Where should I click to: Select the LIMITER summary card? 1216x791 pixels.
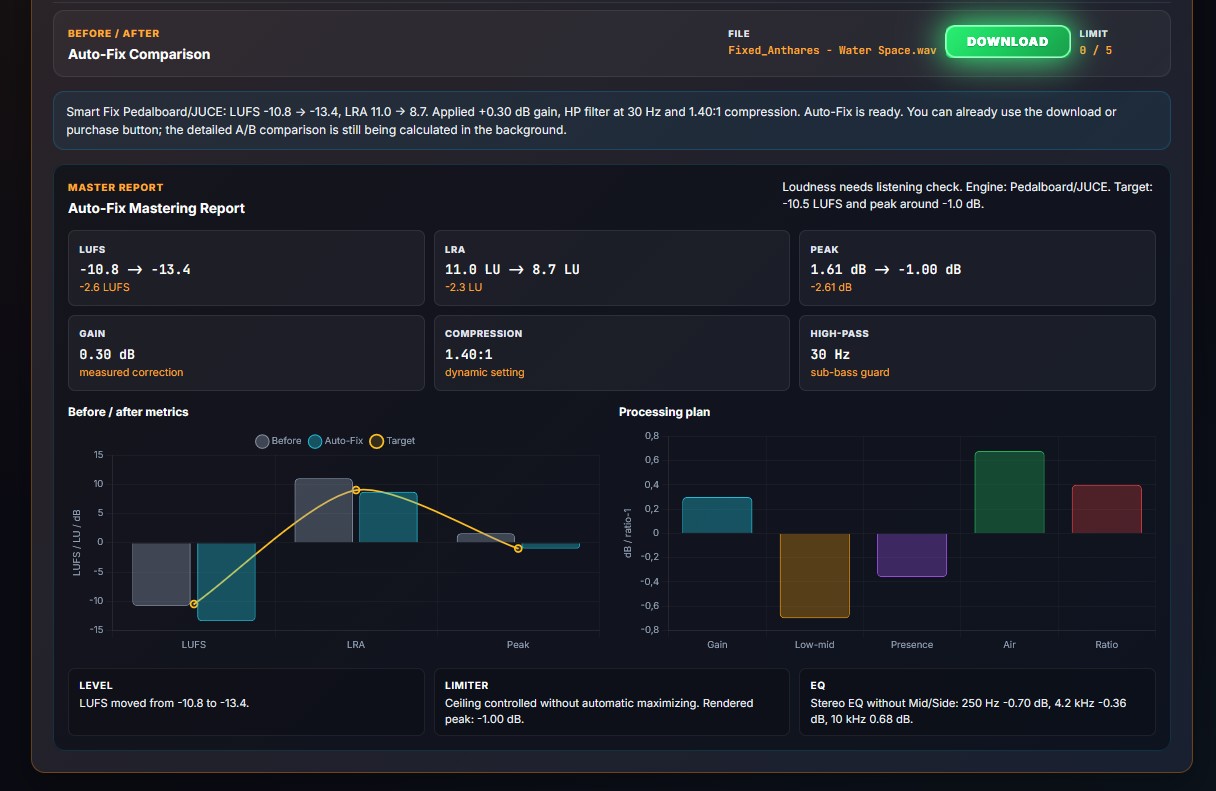(x=612, y=702)
